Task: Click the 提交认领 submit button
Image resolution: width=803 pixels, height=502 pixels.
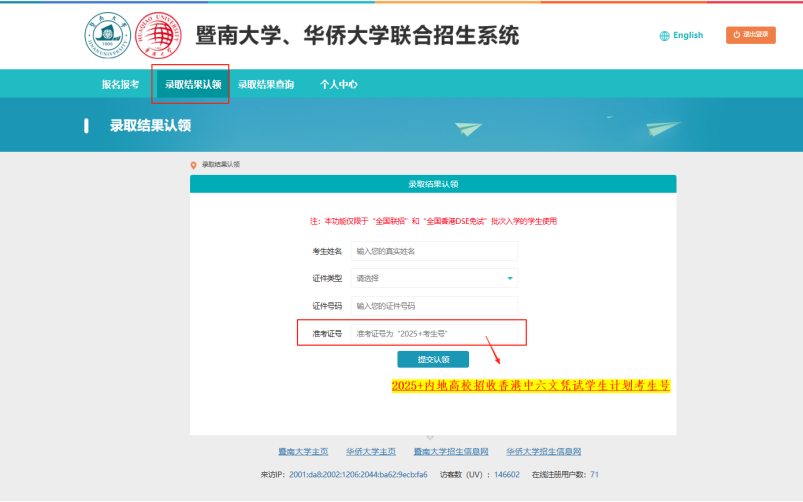Action: [433, 359]
